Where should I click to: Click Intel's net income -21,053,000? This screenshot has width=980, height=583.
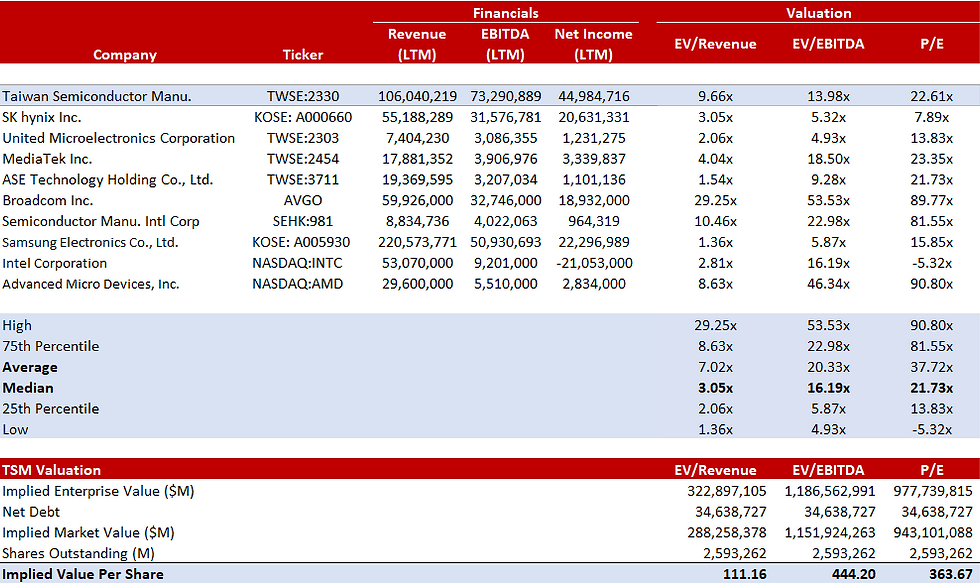[594, 263]
